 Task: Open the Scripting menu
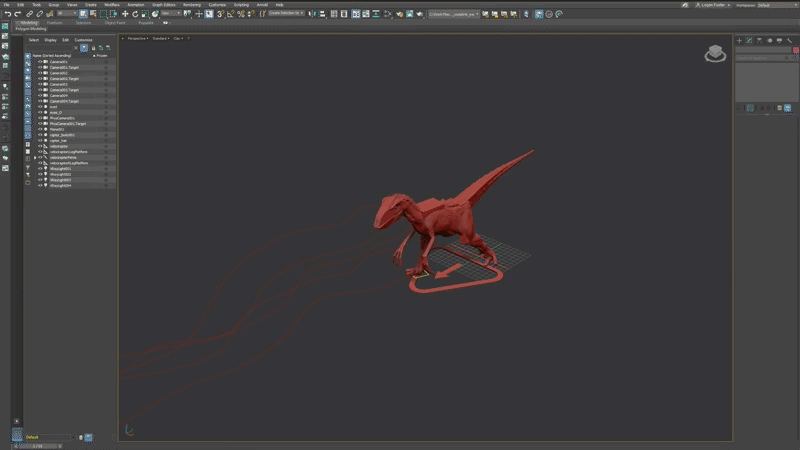241,5
